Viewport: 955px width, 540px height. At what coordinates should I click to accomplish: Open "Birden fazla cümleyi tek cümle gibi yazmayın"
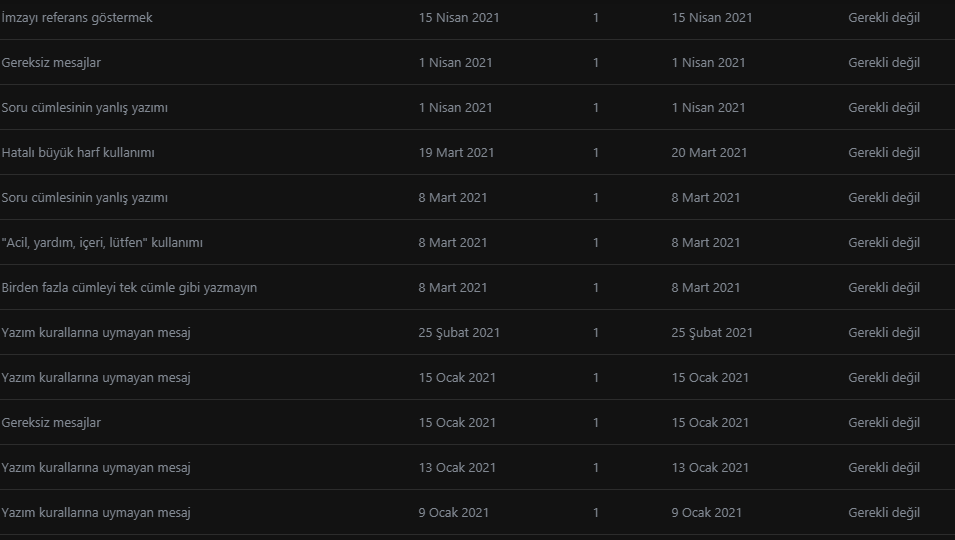click(x=129, y=288)
